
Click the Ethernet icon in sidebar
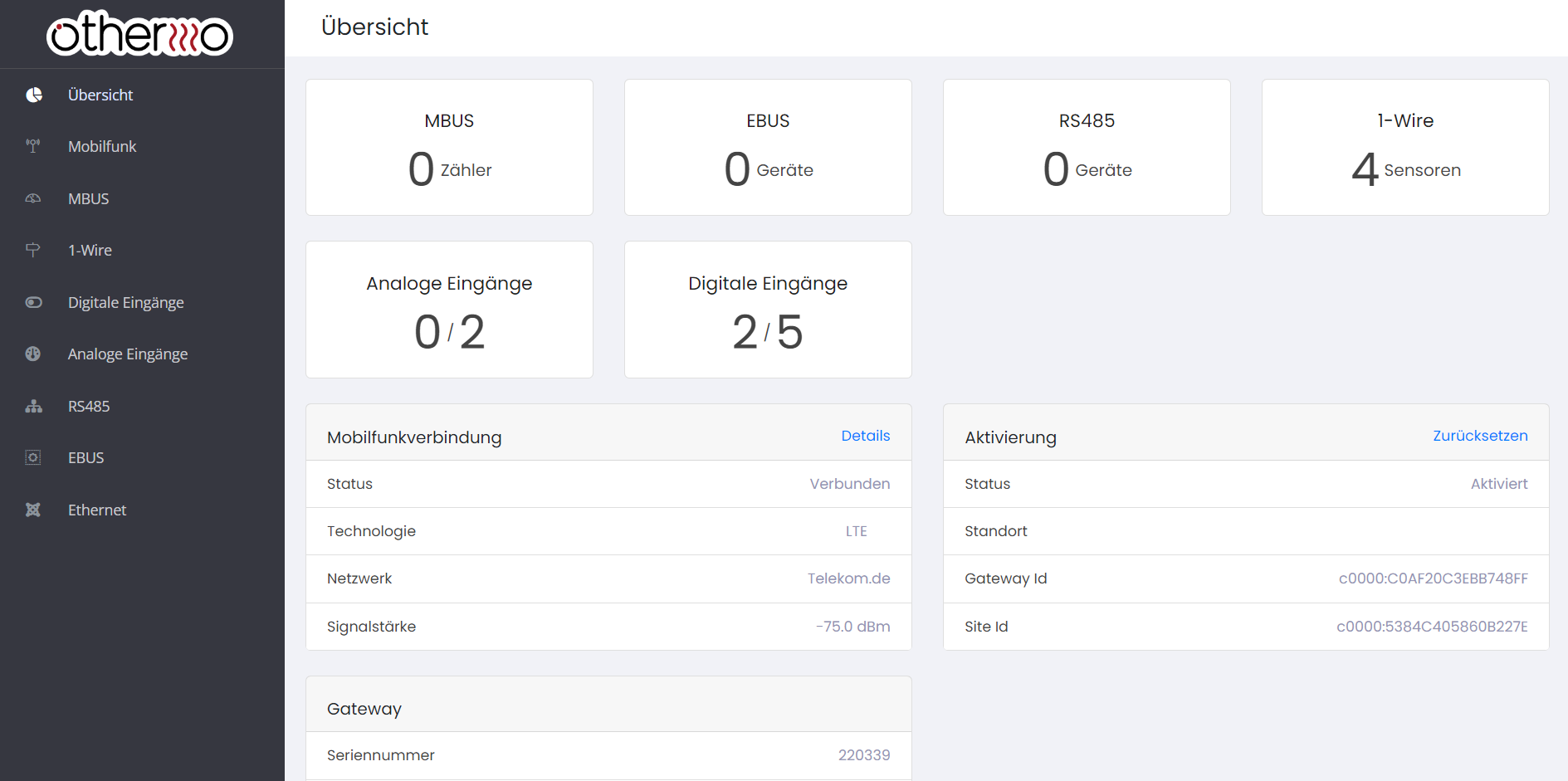tap(33, 510)
